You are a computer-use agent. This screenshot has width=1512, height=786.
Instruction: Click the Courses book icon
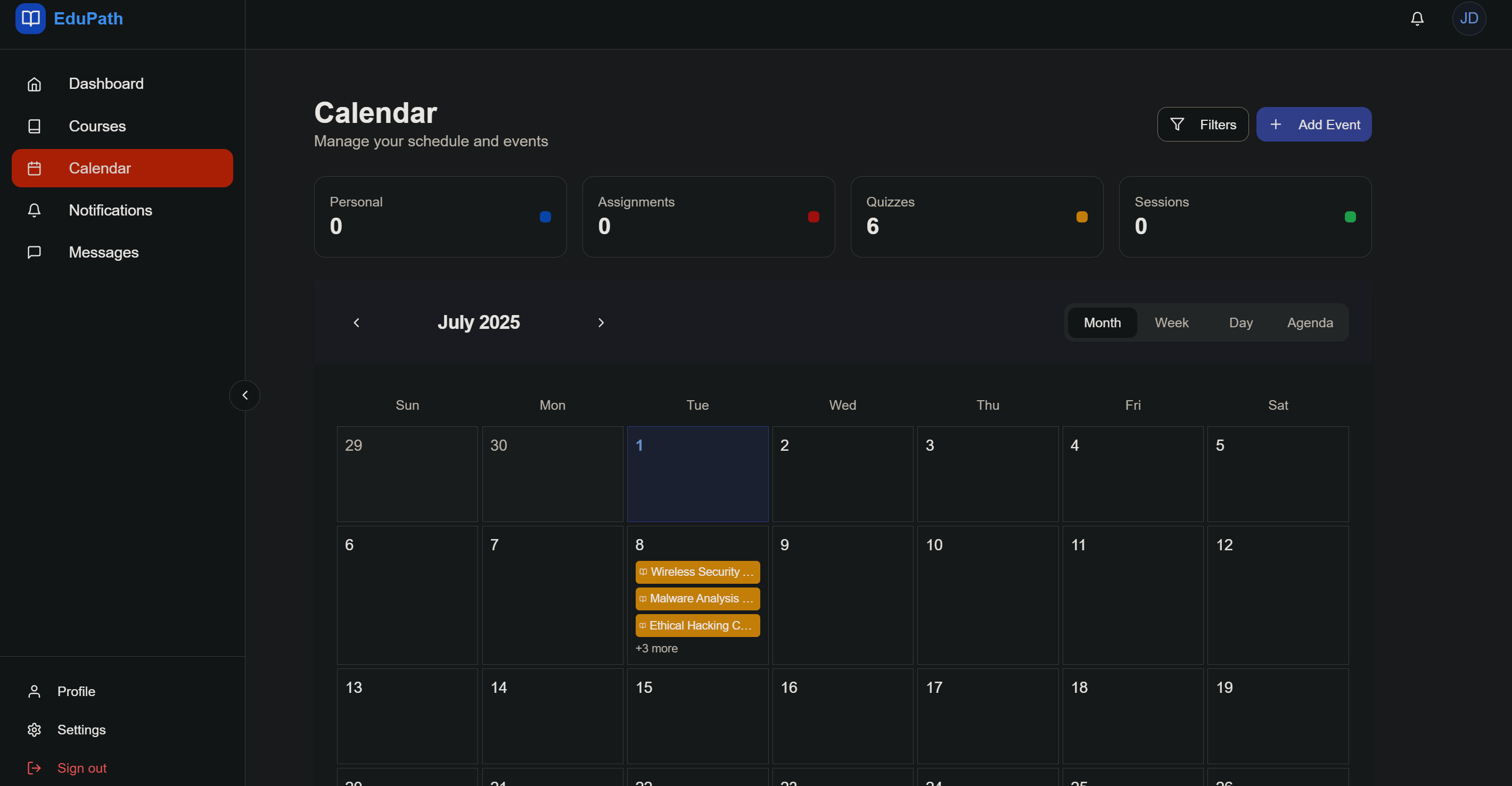pyautogui.click(x=34, y=126)
